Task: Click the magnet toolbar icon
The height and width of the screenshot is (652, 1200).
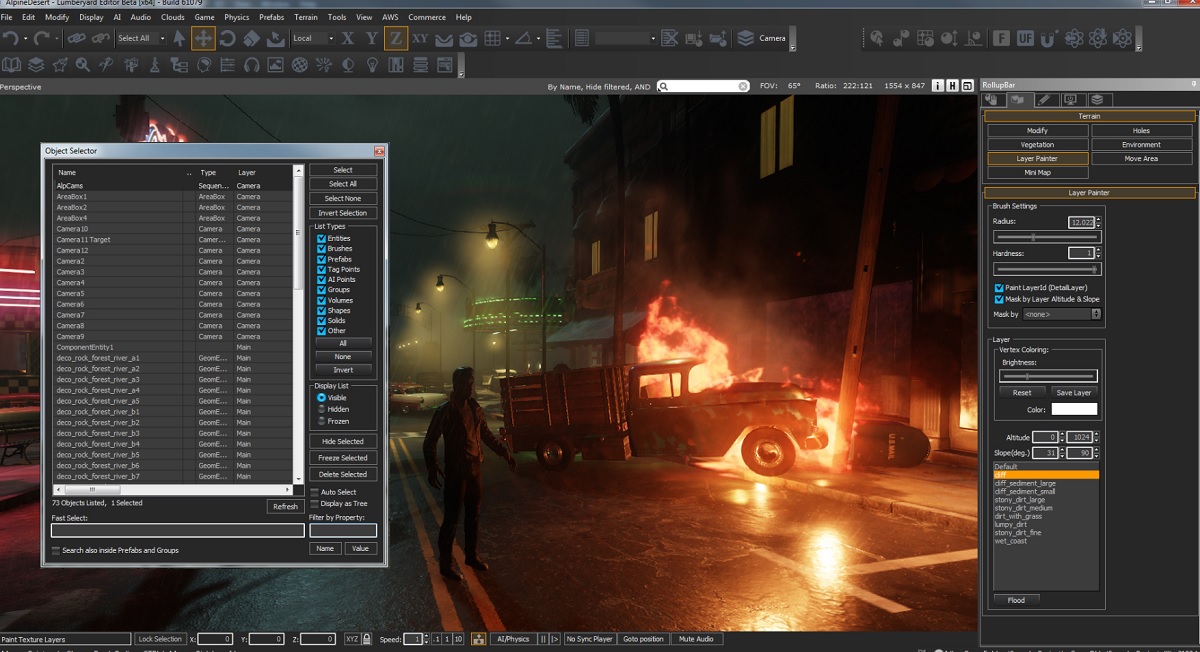Action: tap(1049, 38)
